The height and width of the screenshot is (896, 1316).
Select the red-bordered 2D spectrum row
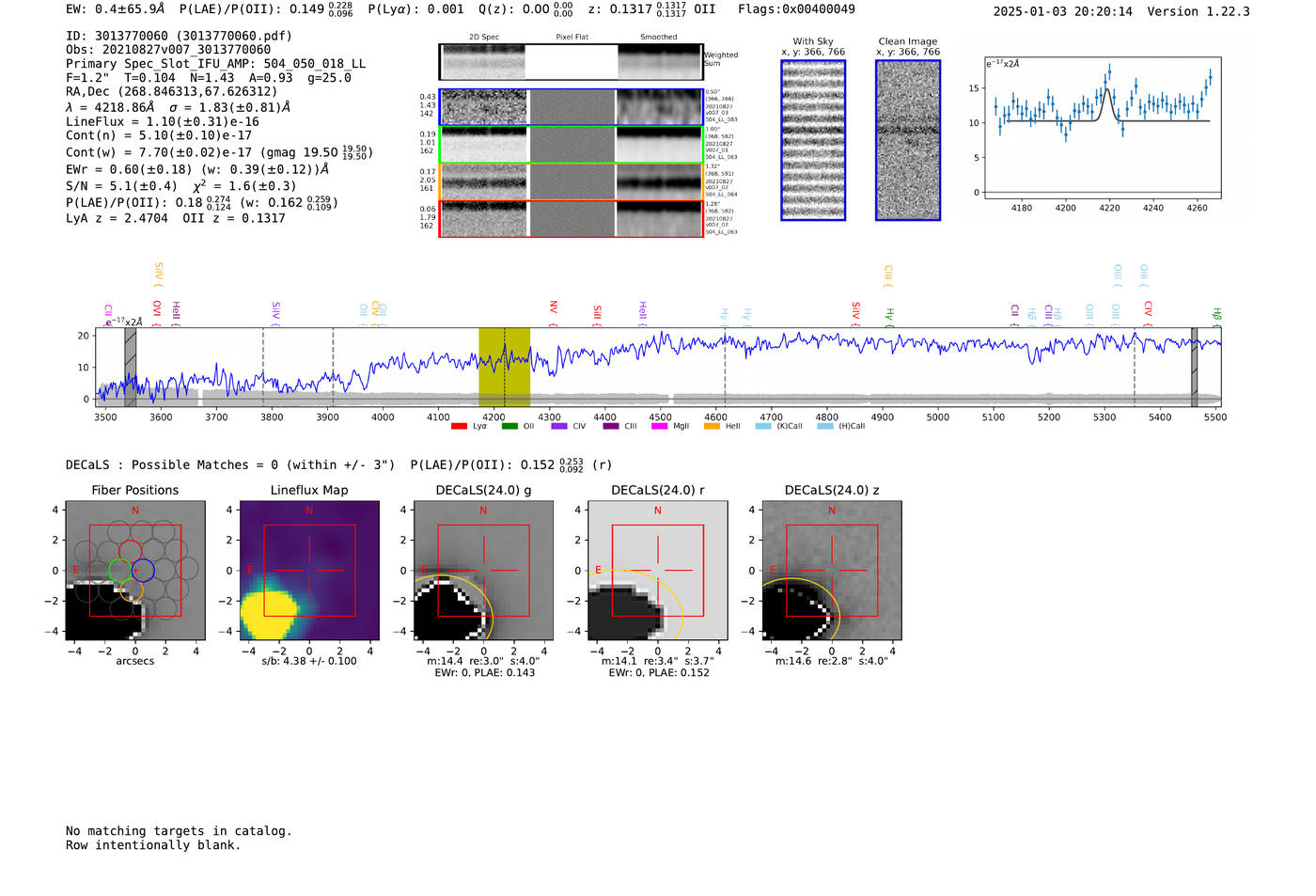pyautogui.click(x=571, y=219)
